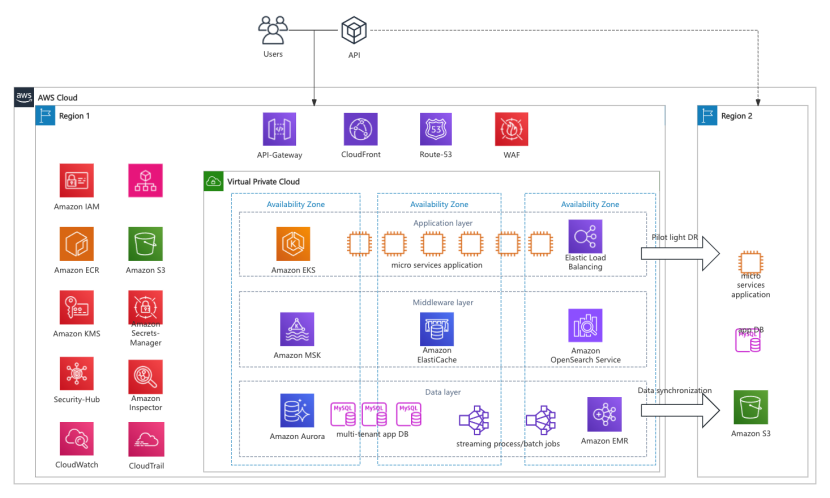The height and width of the screenshot is (498, 830).
Task: Click the Users icon at the top
Action: [273, 30]
